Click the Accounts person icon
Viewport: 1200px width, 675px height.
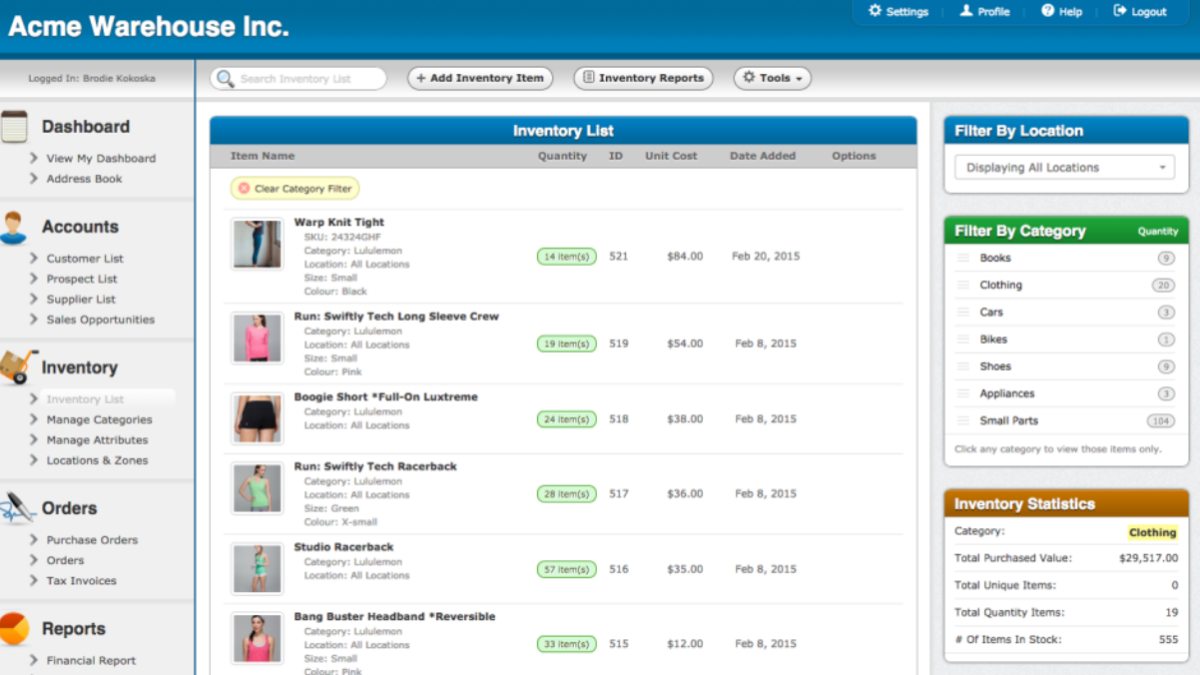(x=14, y=227)
